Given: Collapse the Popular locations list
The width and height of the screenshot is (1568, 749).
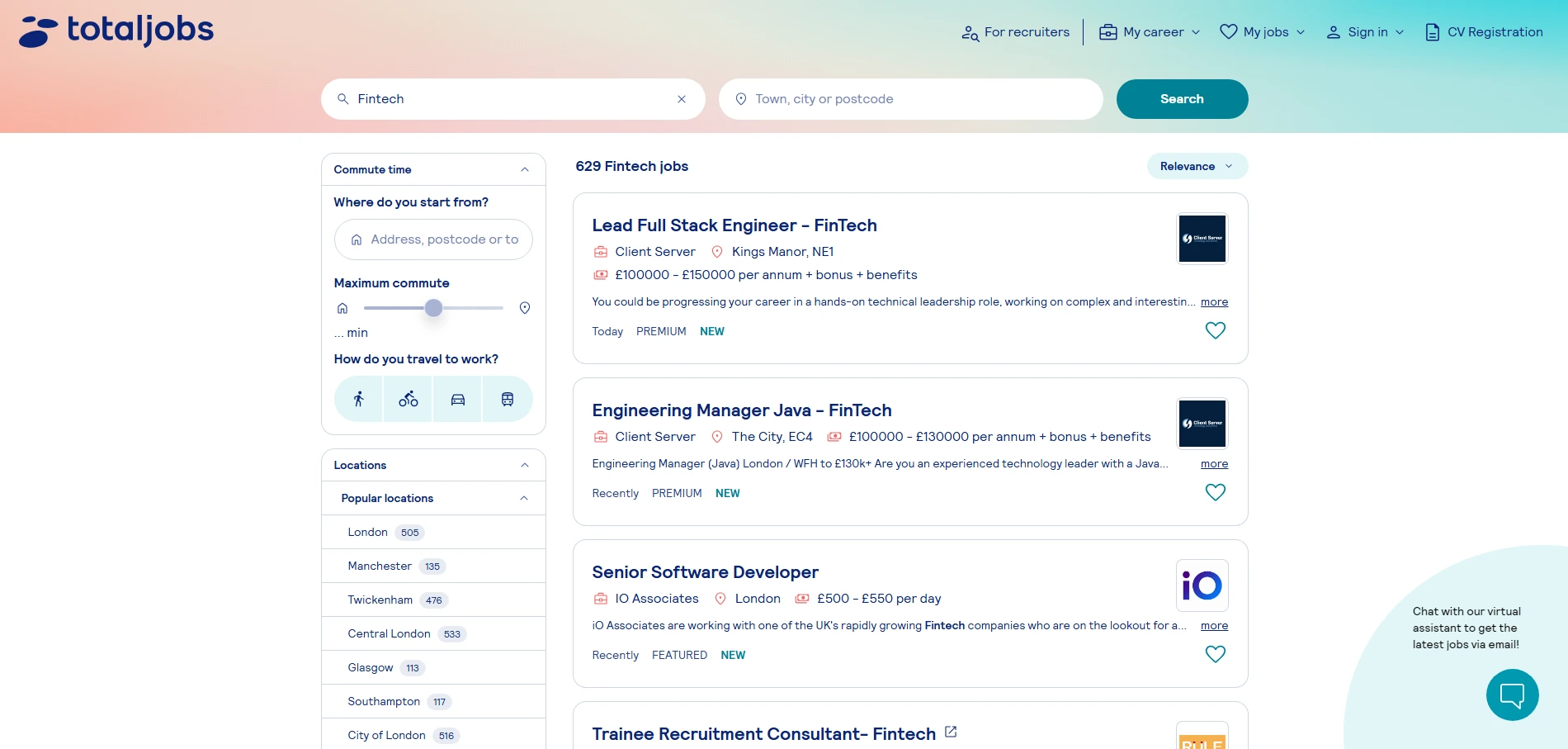Looking at the screenshot, I should [522, 498].
